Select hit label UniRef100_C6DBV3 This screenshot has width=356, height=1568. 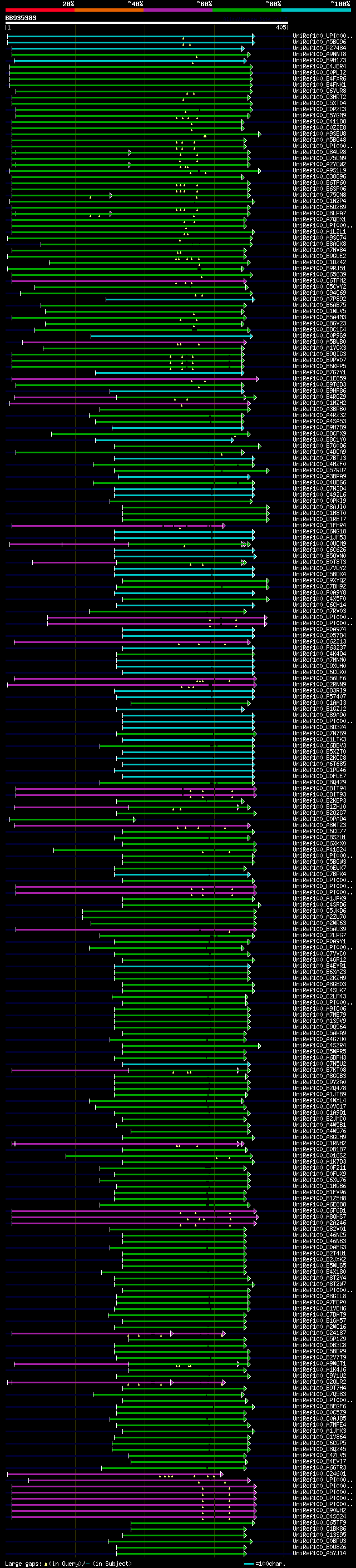pos(319,746)
